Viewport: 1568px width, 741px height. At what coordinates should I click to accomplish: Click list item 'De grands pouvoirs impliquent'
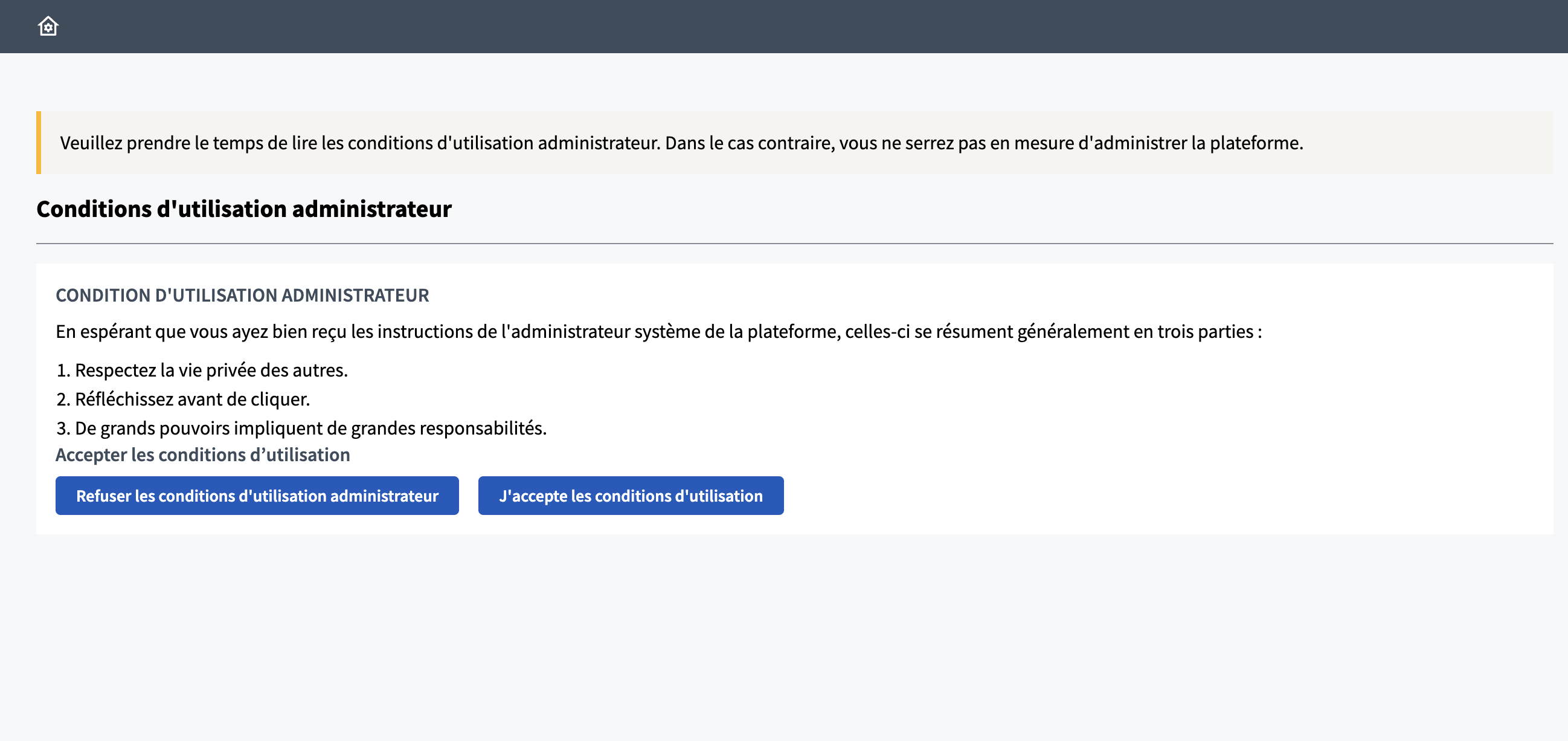310,428
